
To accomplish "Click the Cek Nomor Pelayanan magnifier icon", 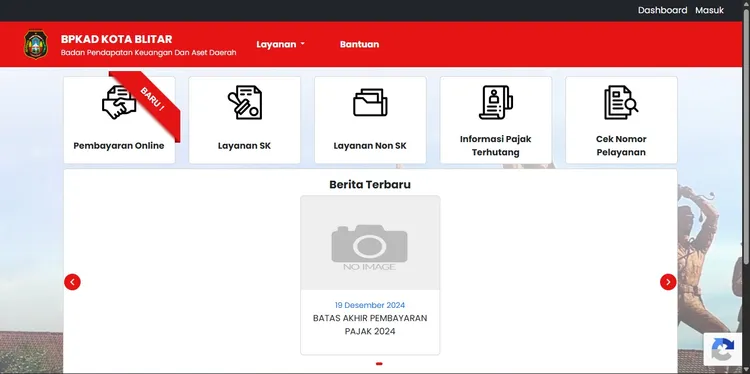I will click(621, 102).
